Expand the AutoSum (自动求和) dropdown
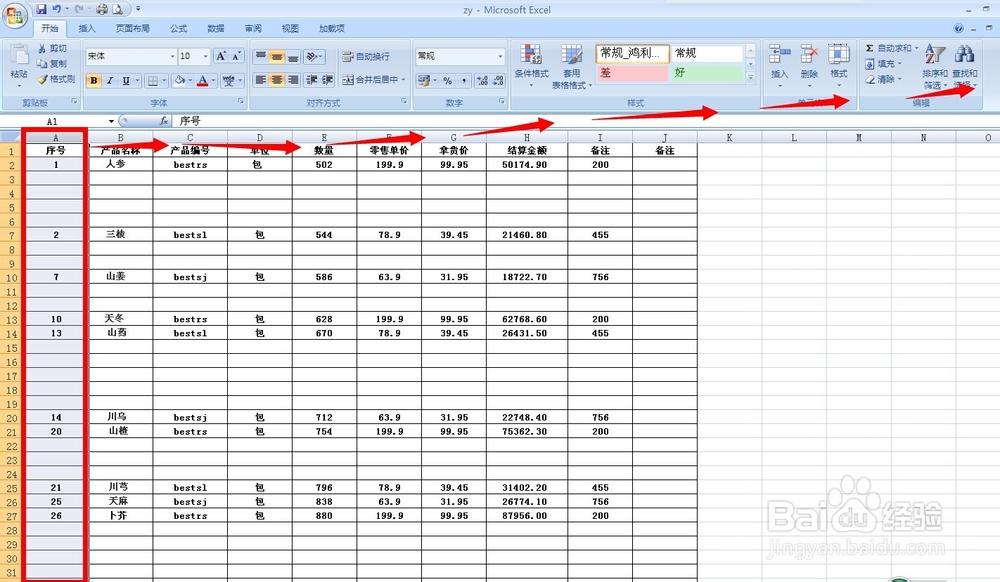 point(916,48)
